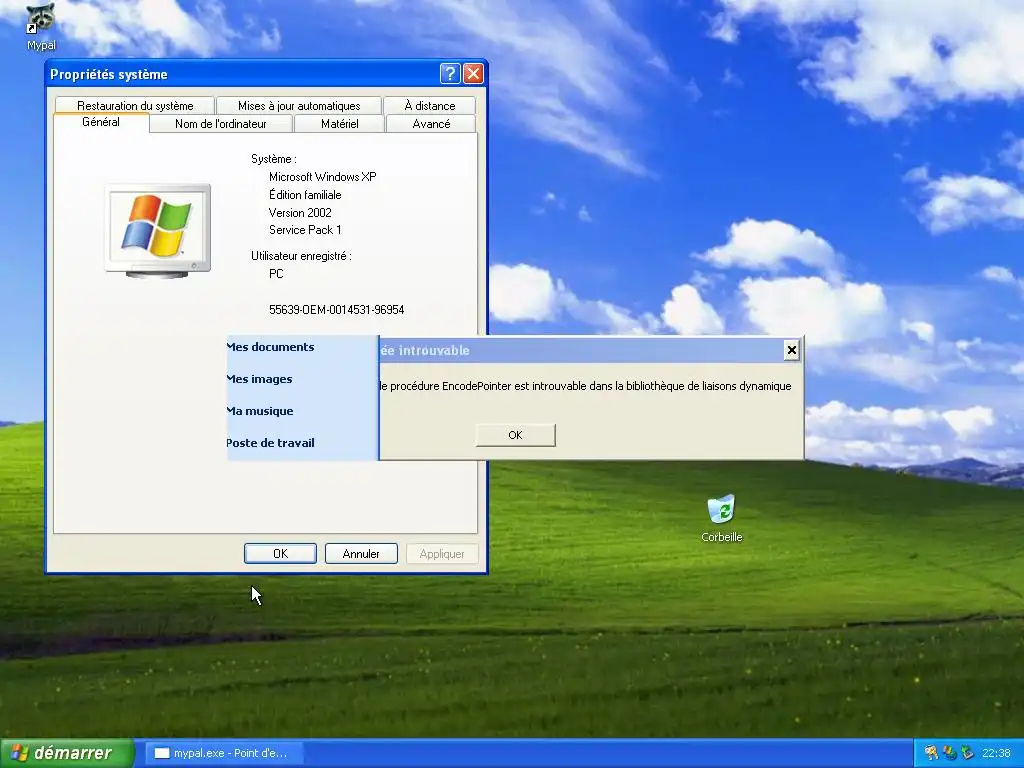Click the Édition familiale text
The image size is (1024, 768).
point(305,195)
